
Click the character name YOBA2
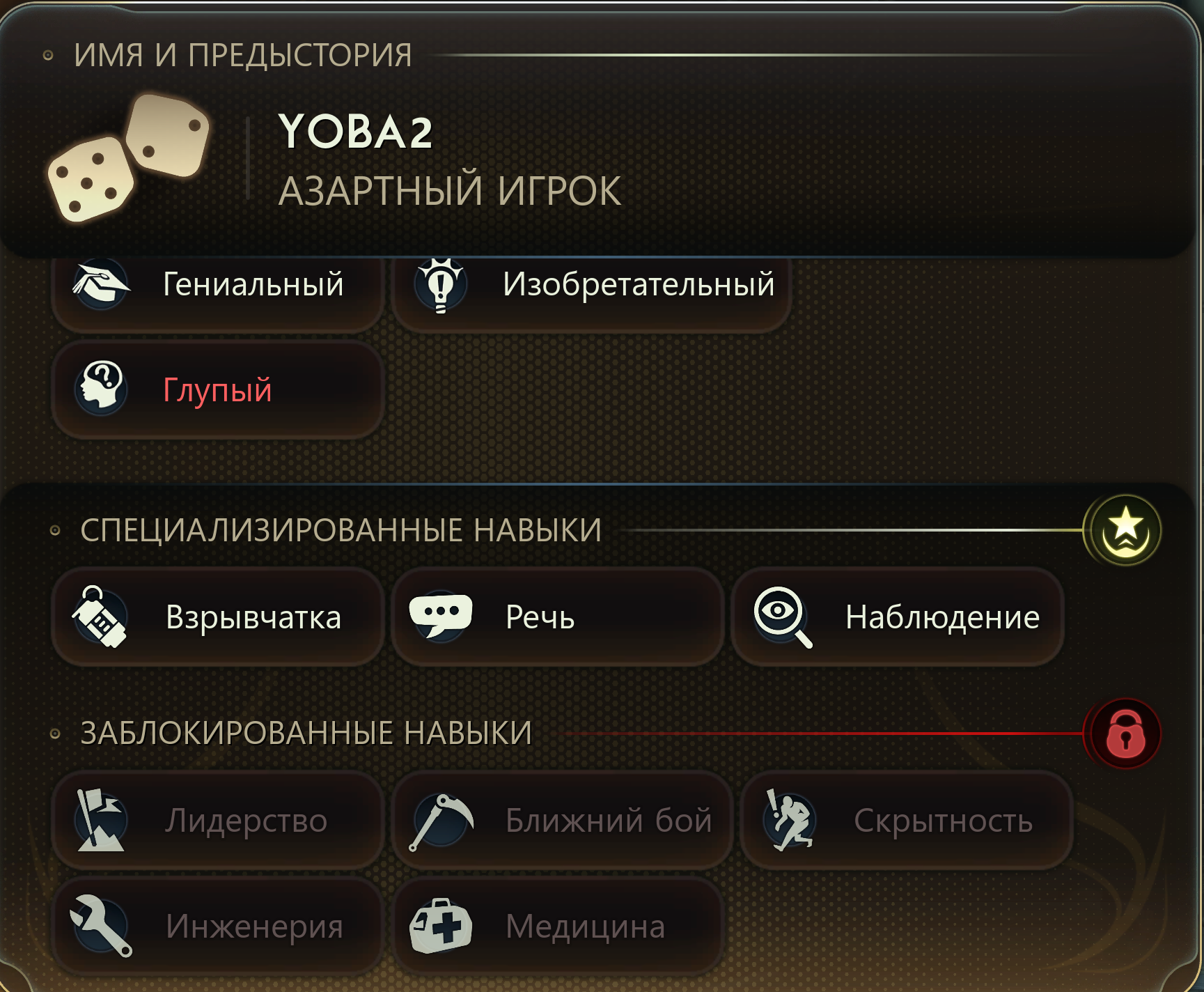355,132
